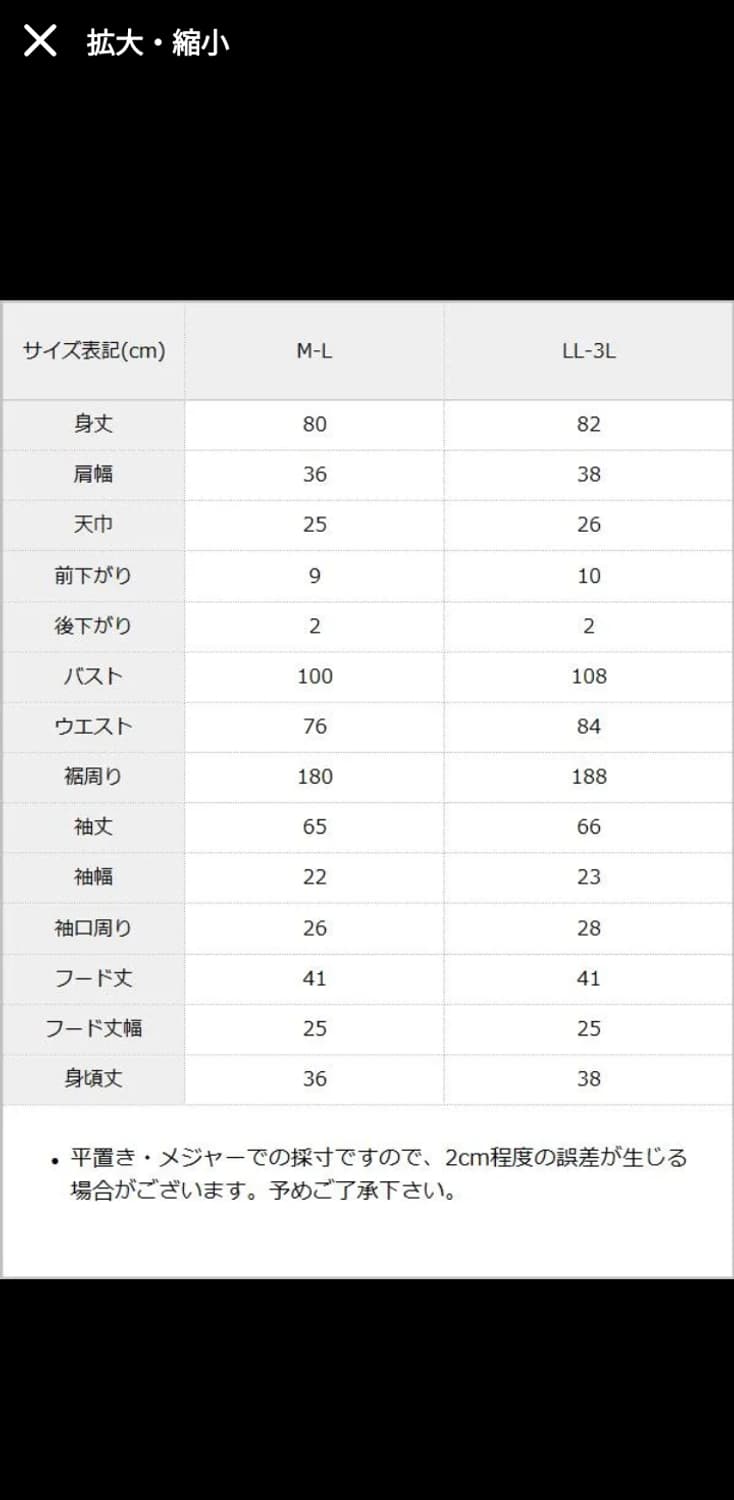Image resolution: width=734 pixels, height=1500 pixels.
Task: Click the LL-3L hem value 188
Action: pyautogui.click(x=588, y=777)
